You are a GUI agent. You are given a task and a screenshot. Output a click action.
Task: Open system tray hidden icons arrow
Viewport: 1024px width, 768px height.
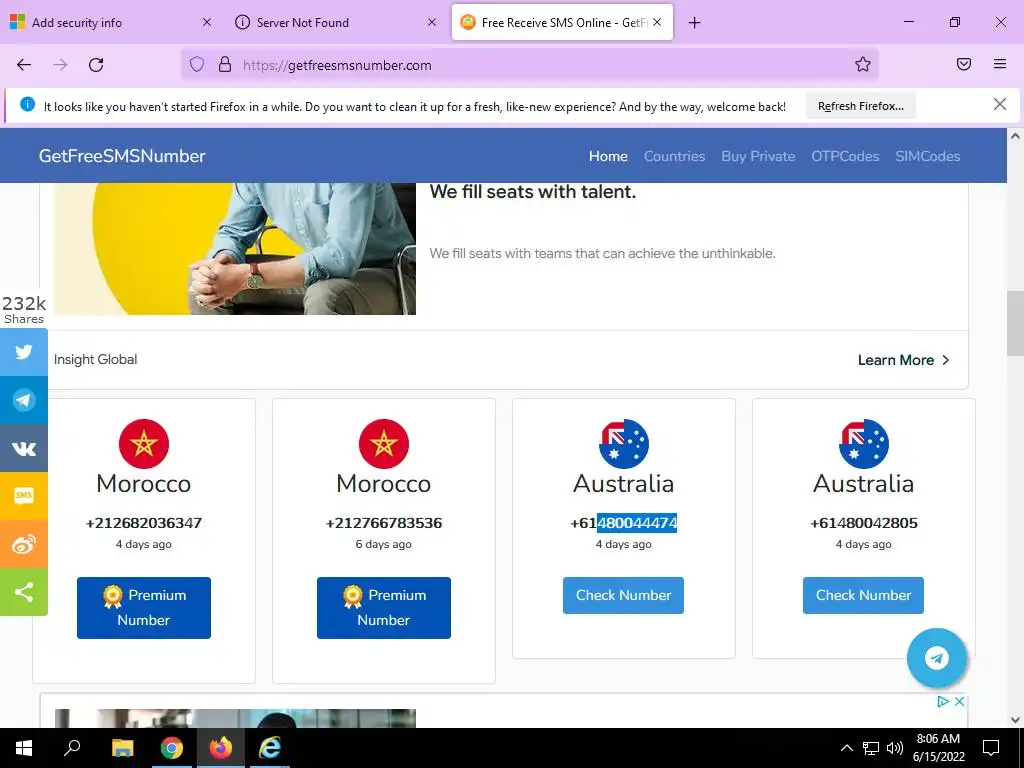[846, 748]
